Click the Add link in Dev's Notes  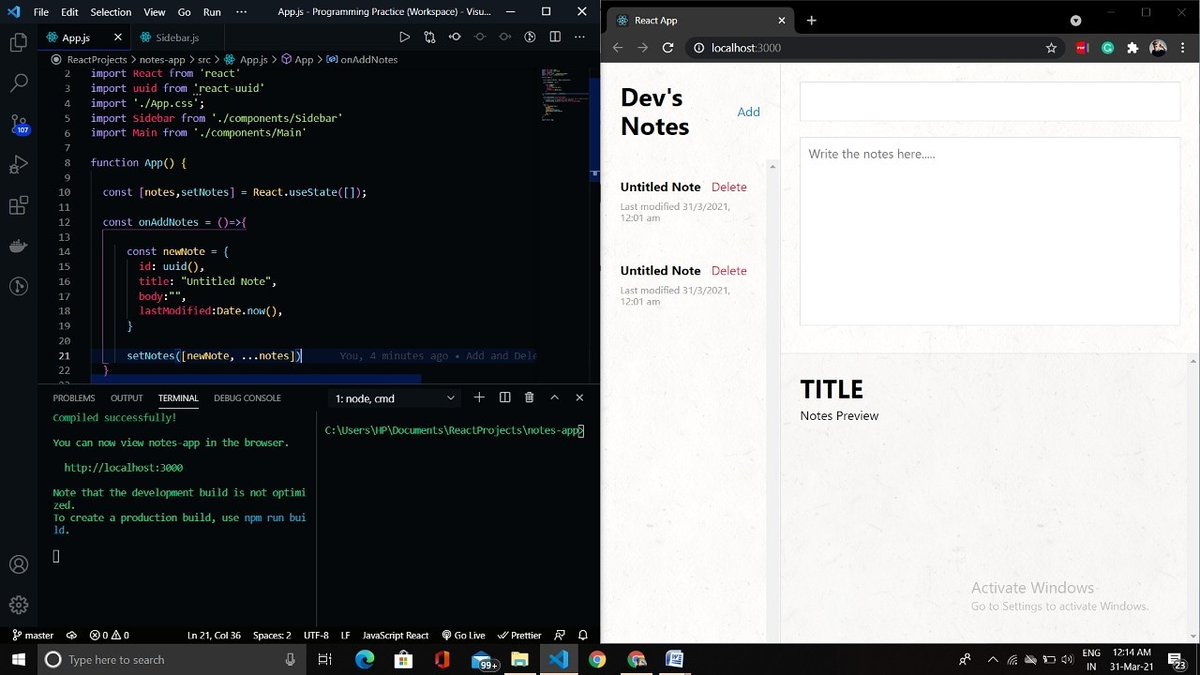click(x=748, y=112)
